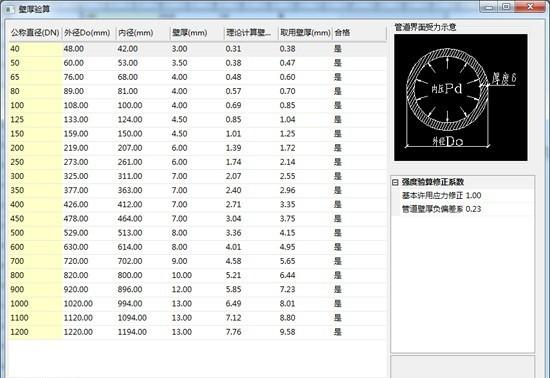Click adopted thickness value 6.44
The width and height of the screenshot is (550, 378).
coord(287,275)
